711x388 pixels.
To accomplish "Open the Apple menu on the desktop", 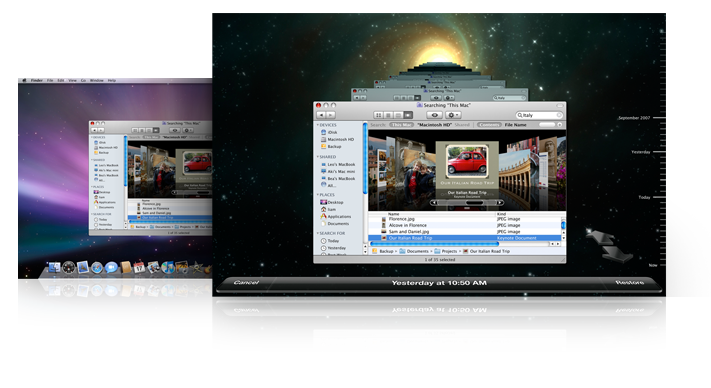I will click(x=24, y=81).
